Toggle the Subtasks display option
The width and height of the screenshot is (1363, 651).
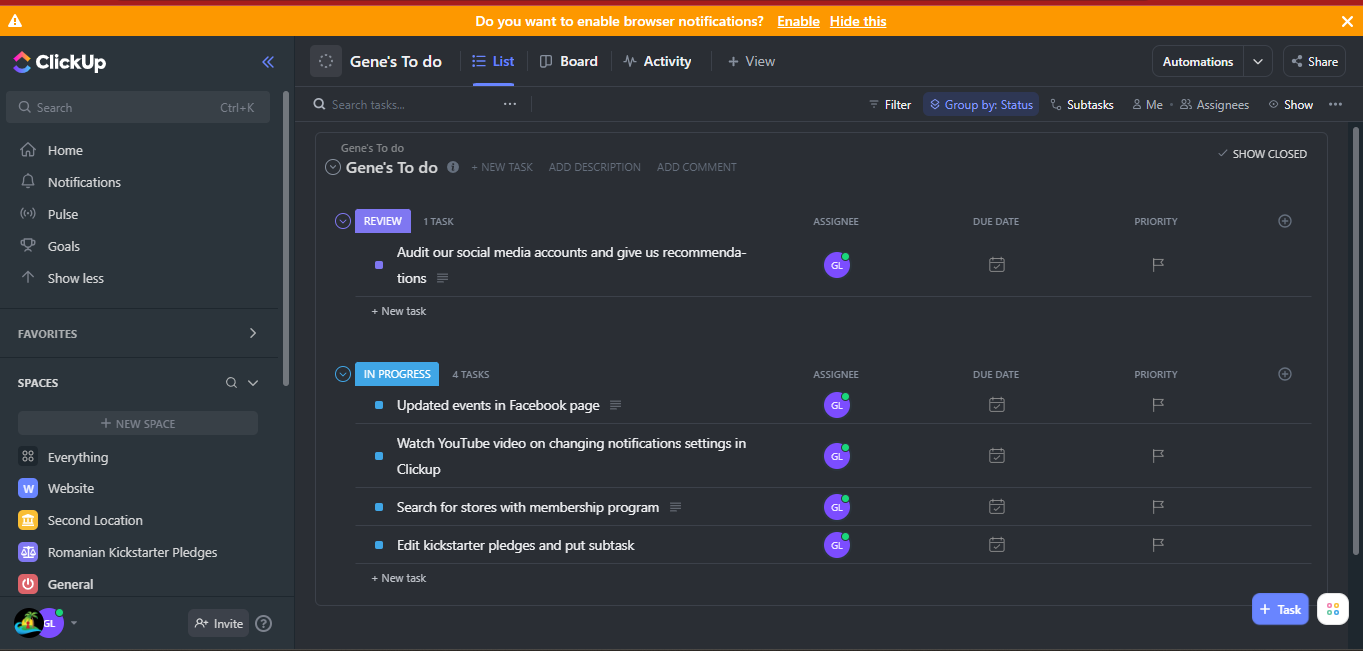click(1081, 105)
